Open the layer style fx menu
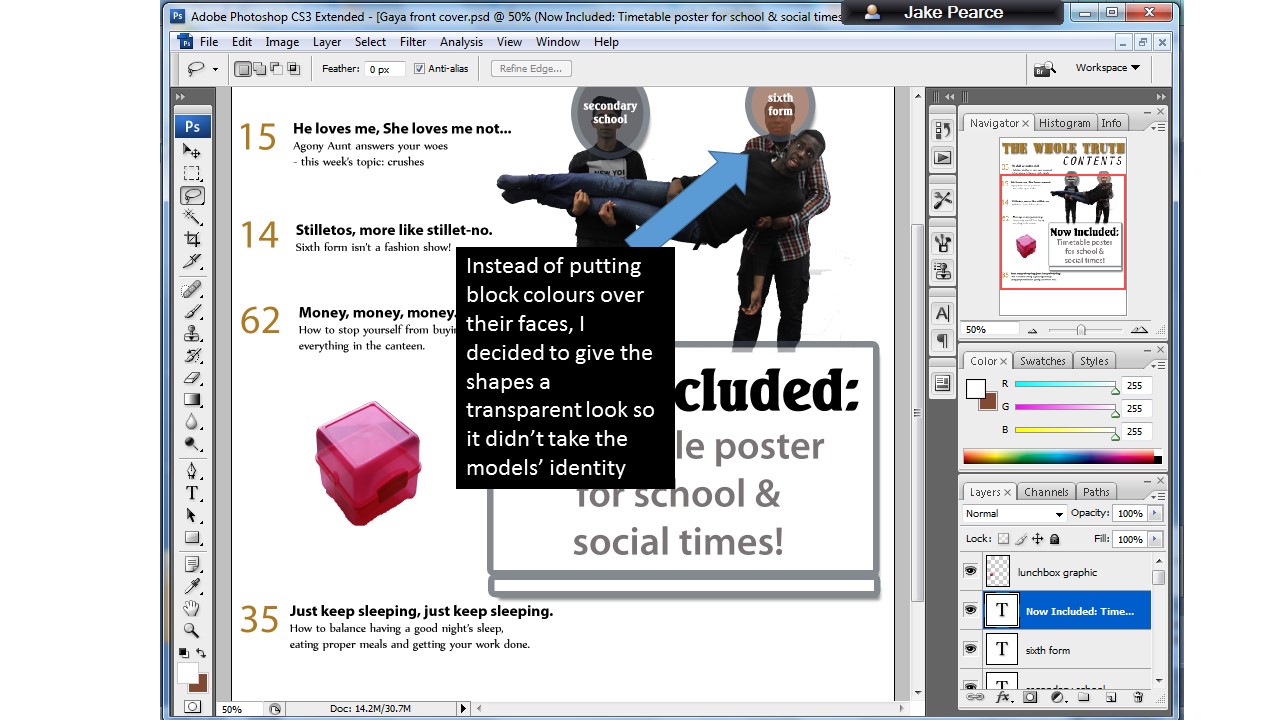The height and width of the screenshot is (720, 1280). [1003, 697]
